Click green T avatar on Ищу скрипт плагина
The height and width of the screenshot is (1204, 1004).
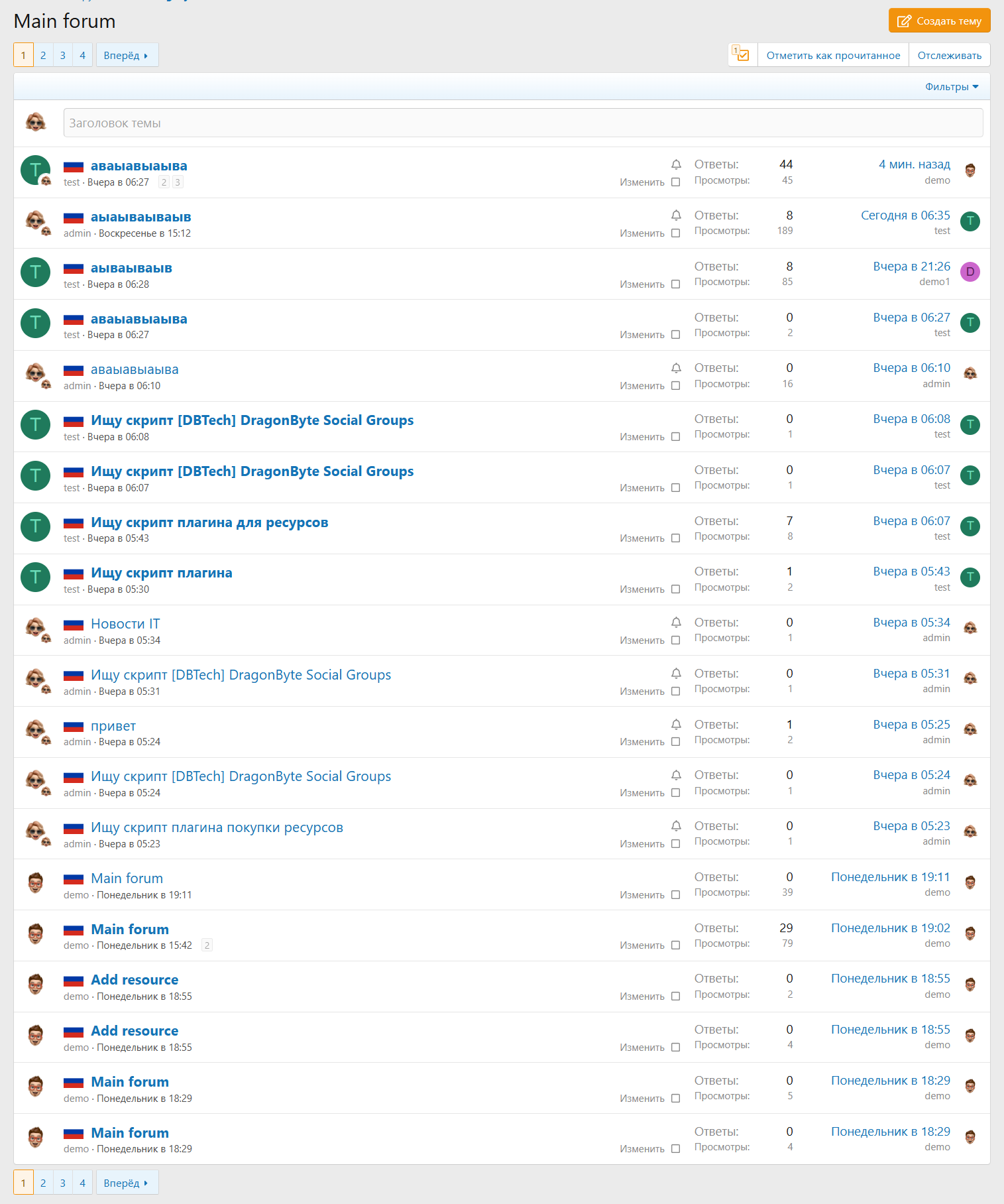[35, 577]
